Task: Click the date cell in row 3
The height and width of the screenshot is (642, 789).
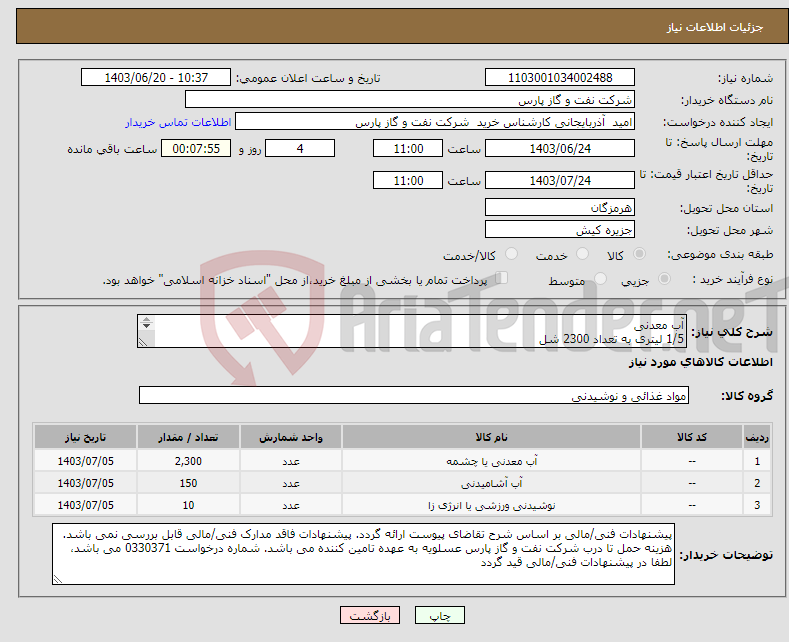Action: (x=86, y=506)
